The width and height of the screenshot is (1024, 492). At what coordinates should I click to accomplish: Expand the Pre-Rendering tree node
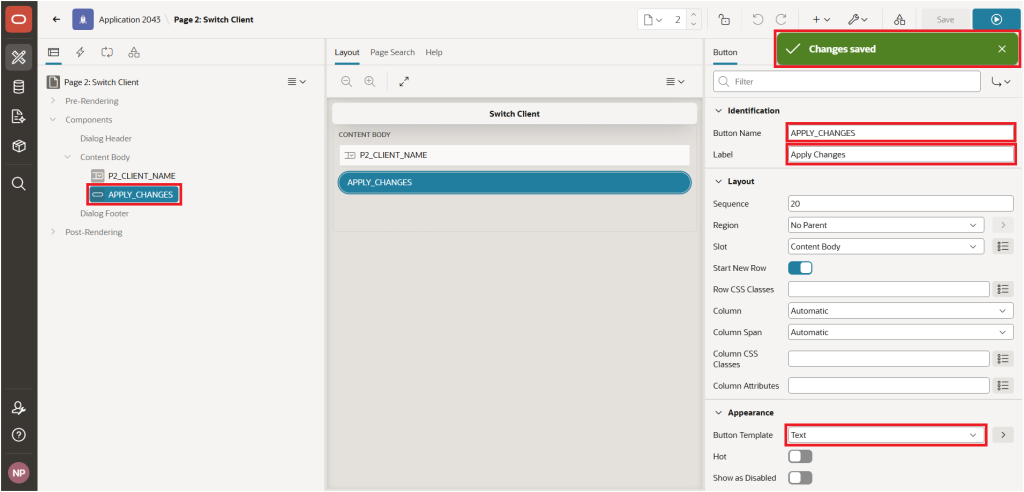(53, 101)
